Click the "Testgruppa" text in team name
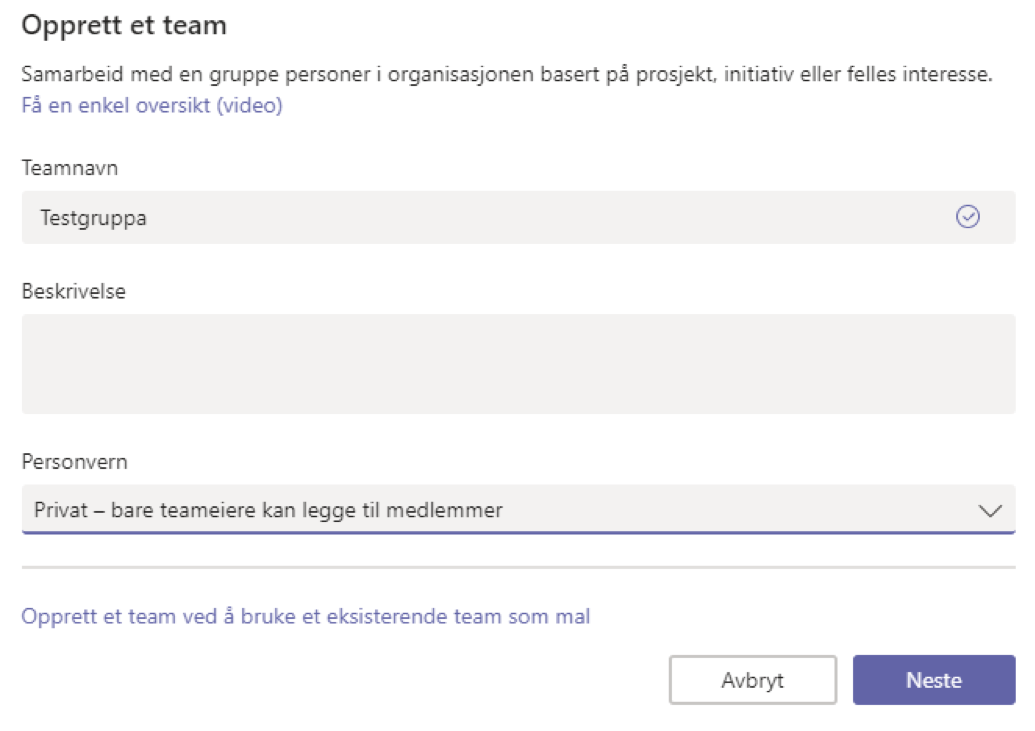The image size is (1035, 731). (x=93, y=217)
